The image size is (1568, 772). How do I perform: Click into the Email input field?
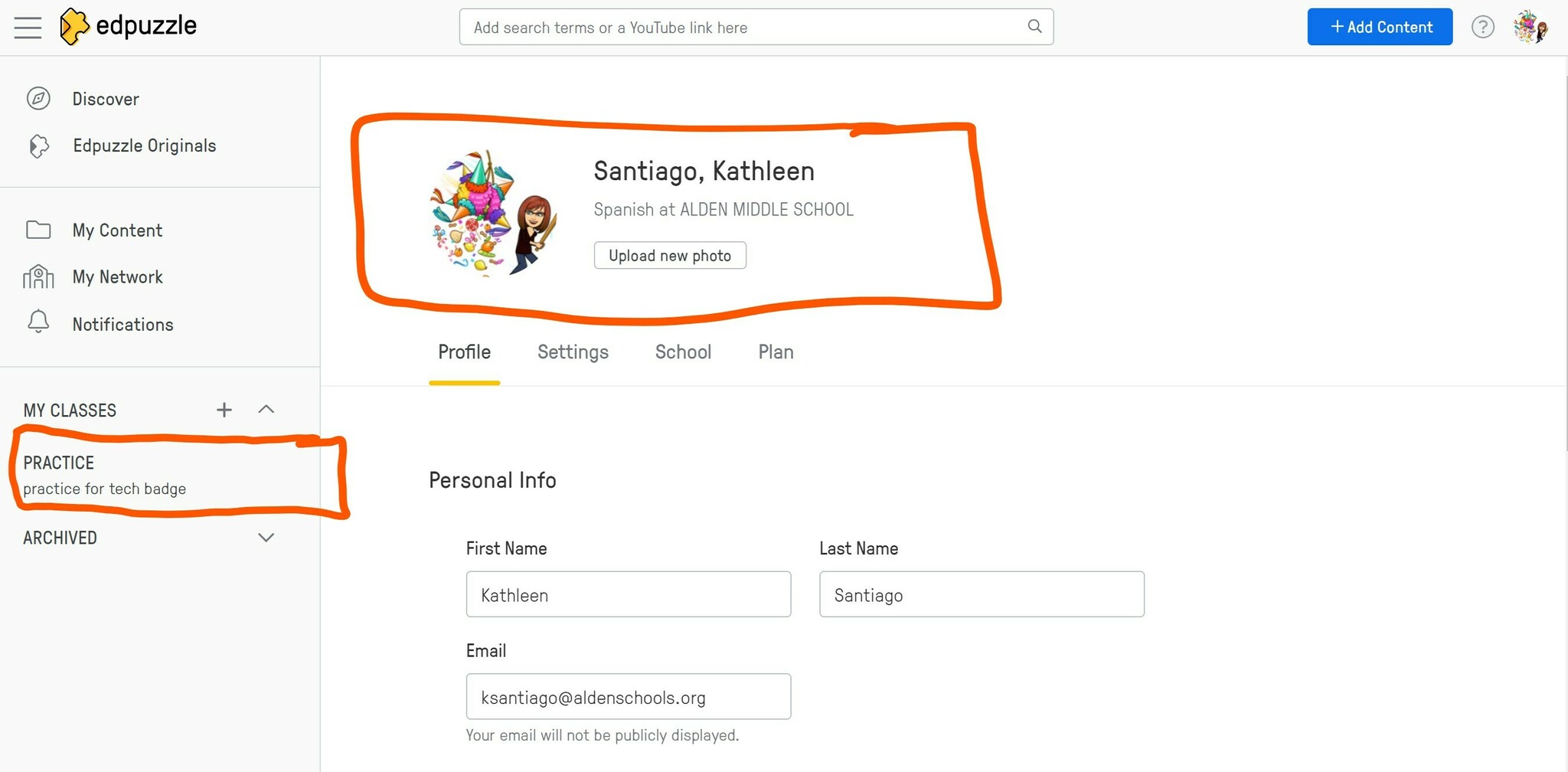point(628,697)
